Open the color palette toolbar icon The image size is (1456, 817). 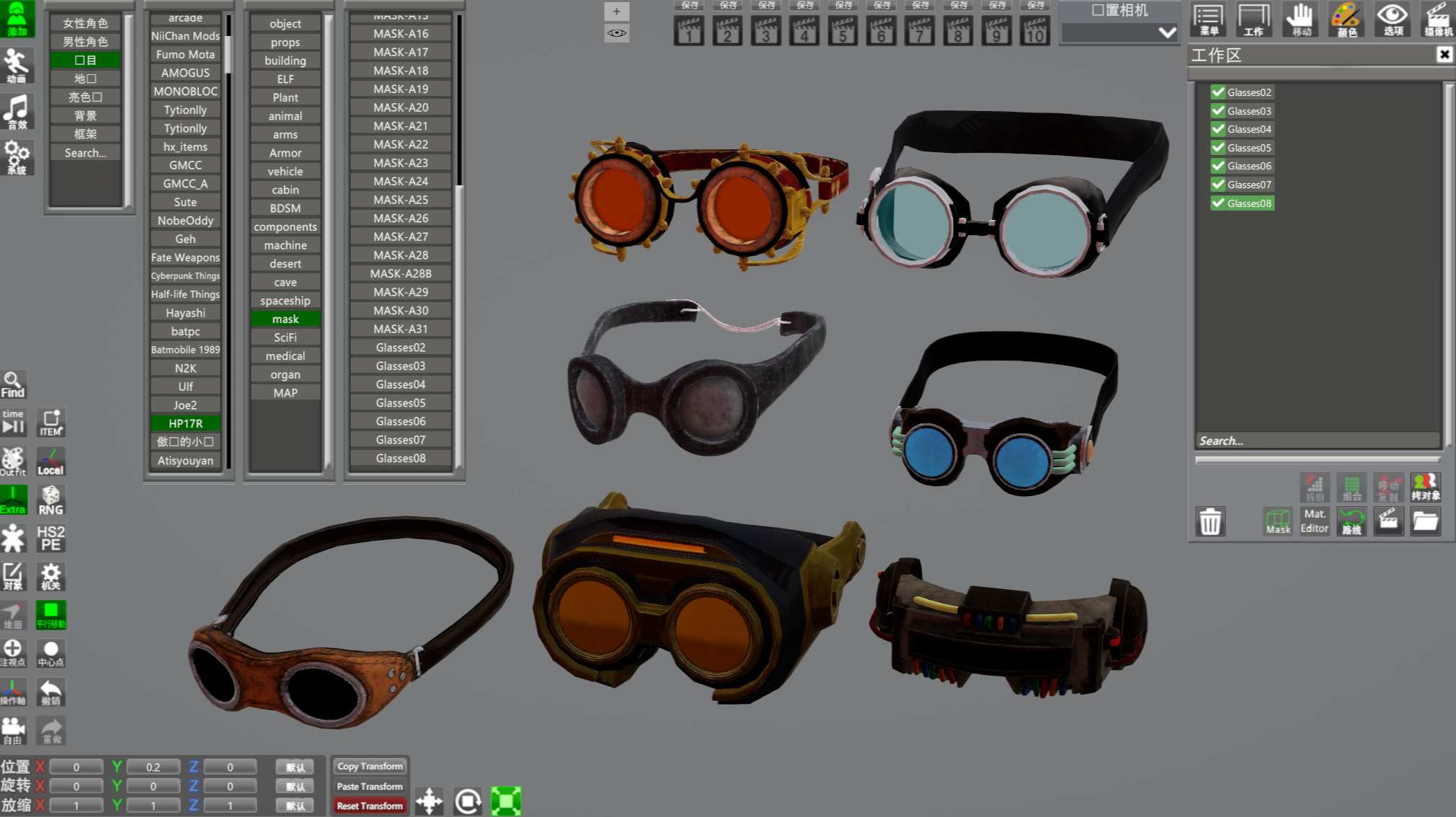click(x=1346, y=19)
